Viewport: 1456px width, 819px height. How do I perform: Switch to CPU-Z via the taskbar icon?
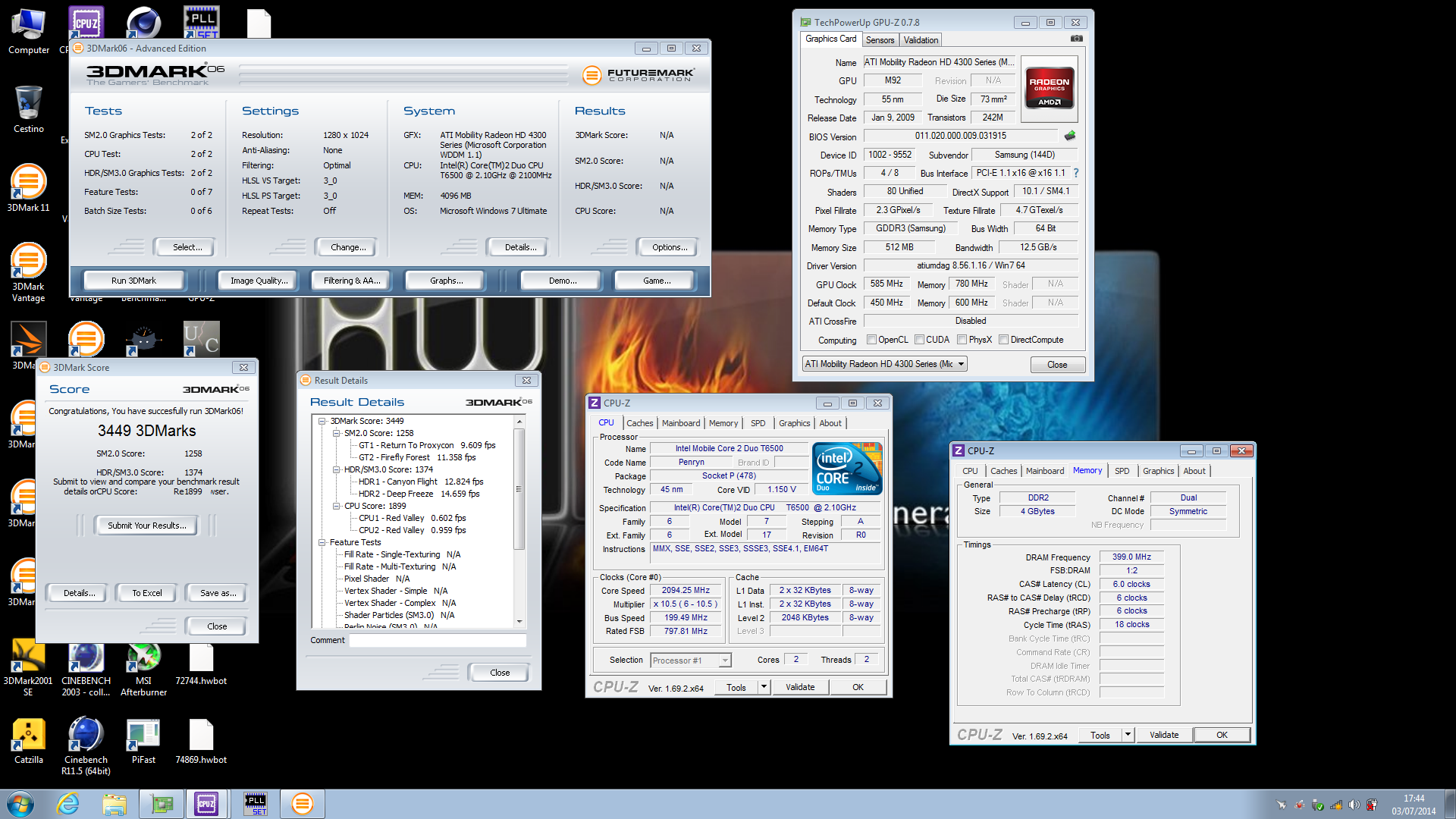[206, 804]
